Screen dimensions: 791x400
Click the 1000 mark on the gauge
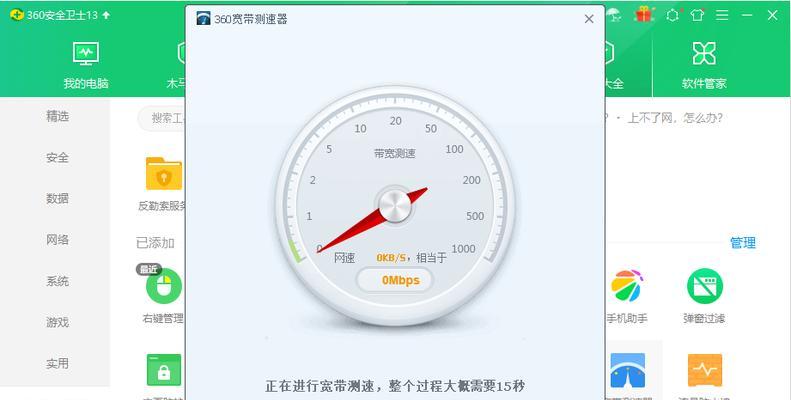point(463,249)
